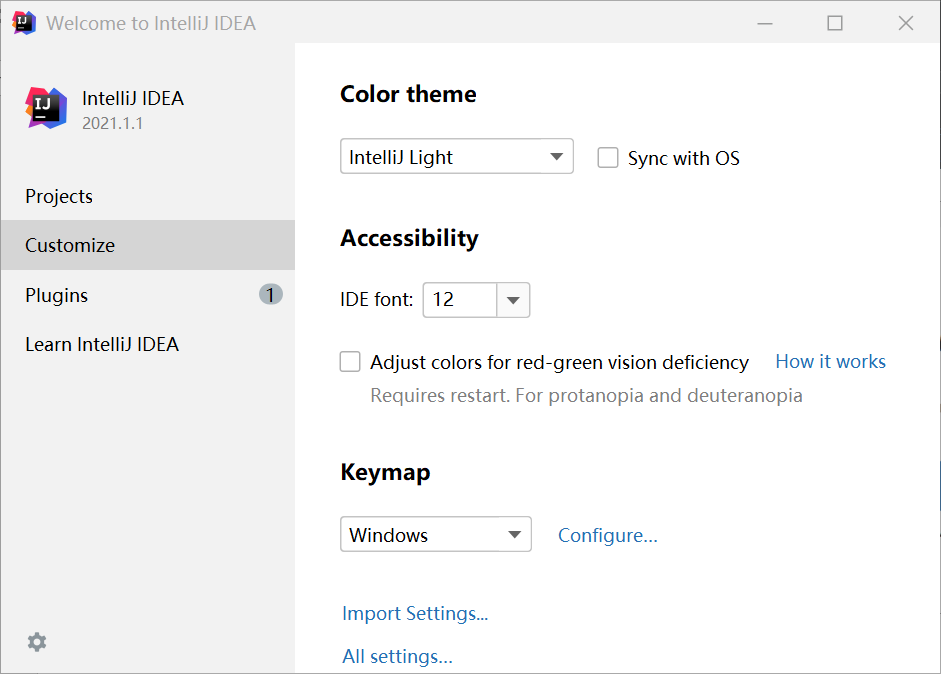Open the Color theme dropdown
The height and width of the screenshot is (674, 941).
click(457, 156)
